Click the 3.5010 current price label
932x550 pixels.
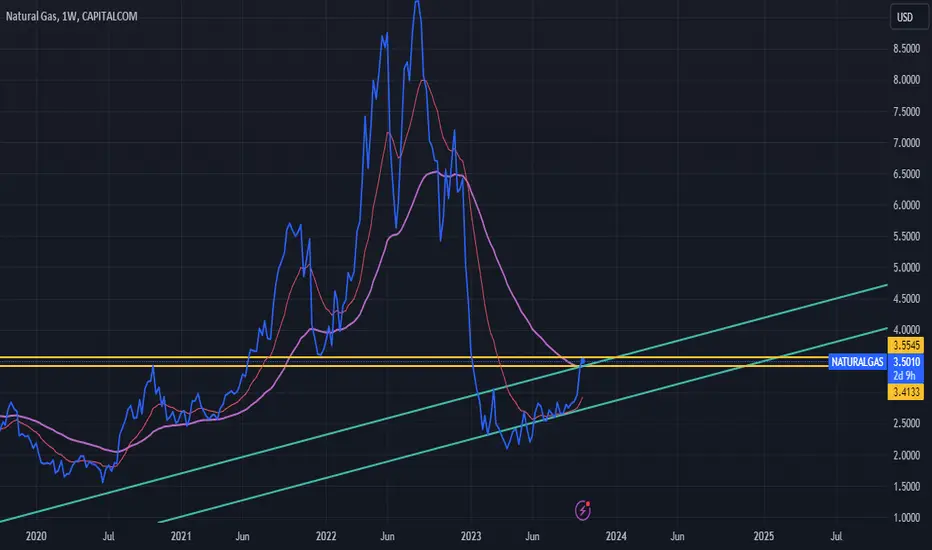[906, 362]
